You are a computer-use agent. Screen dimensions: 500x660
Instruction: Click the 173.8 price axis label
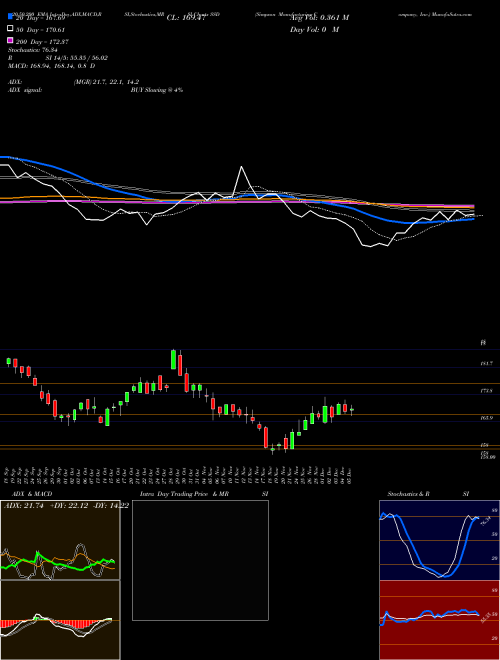click(x=487, y=391)
